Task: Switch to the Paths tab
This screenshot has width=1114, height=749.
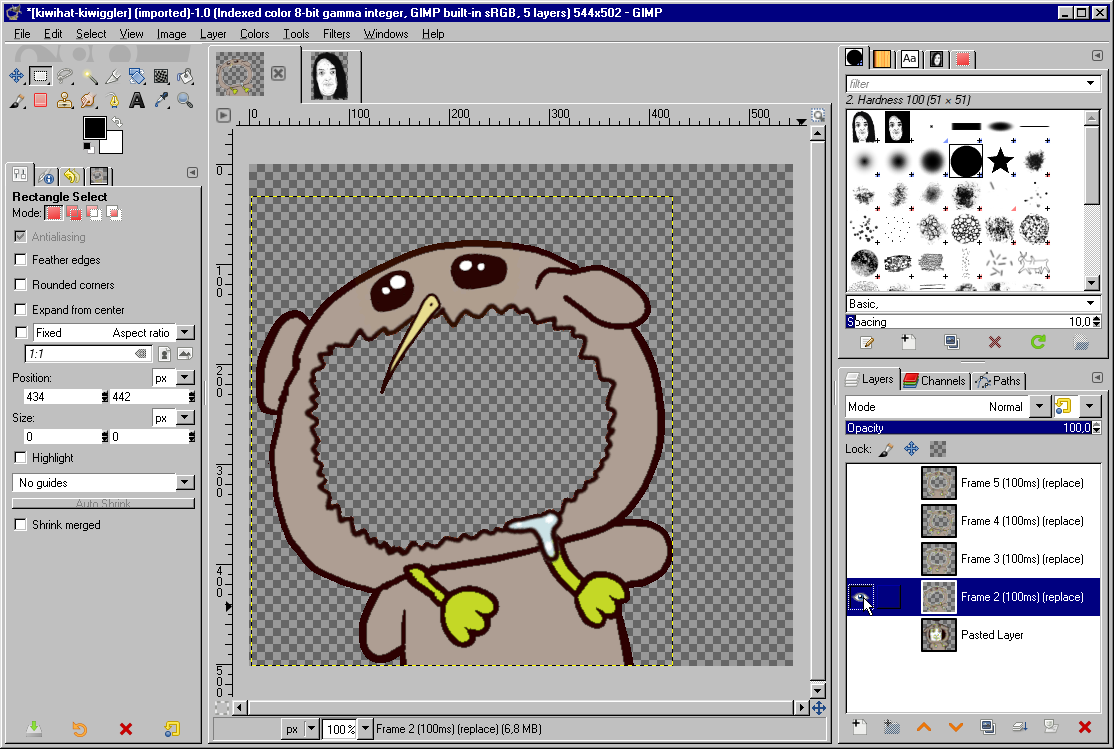Action: 999,381
